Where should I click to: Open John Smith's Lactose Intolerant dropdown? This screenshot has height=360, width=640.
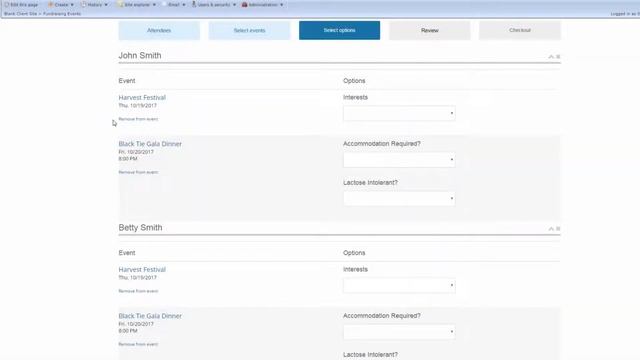(399, 198)
